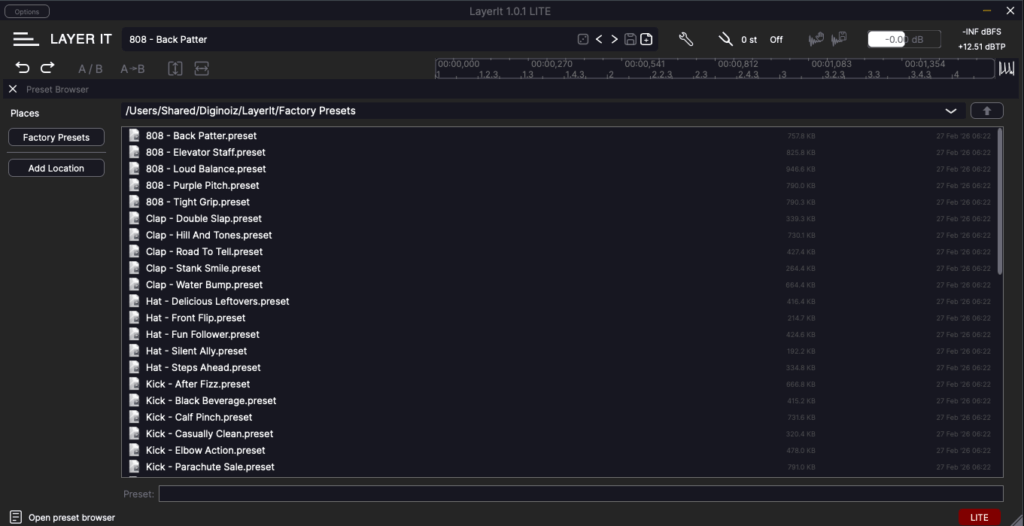The width and height of the screenshot is (1024, 526).
Task: Open the hamburger menu beside LAYER IT
Action: pos(26,39)
